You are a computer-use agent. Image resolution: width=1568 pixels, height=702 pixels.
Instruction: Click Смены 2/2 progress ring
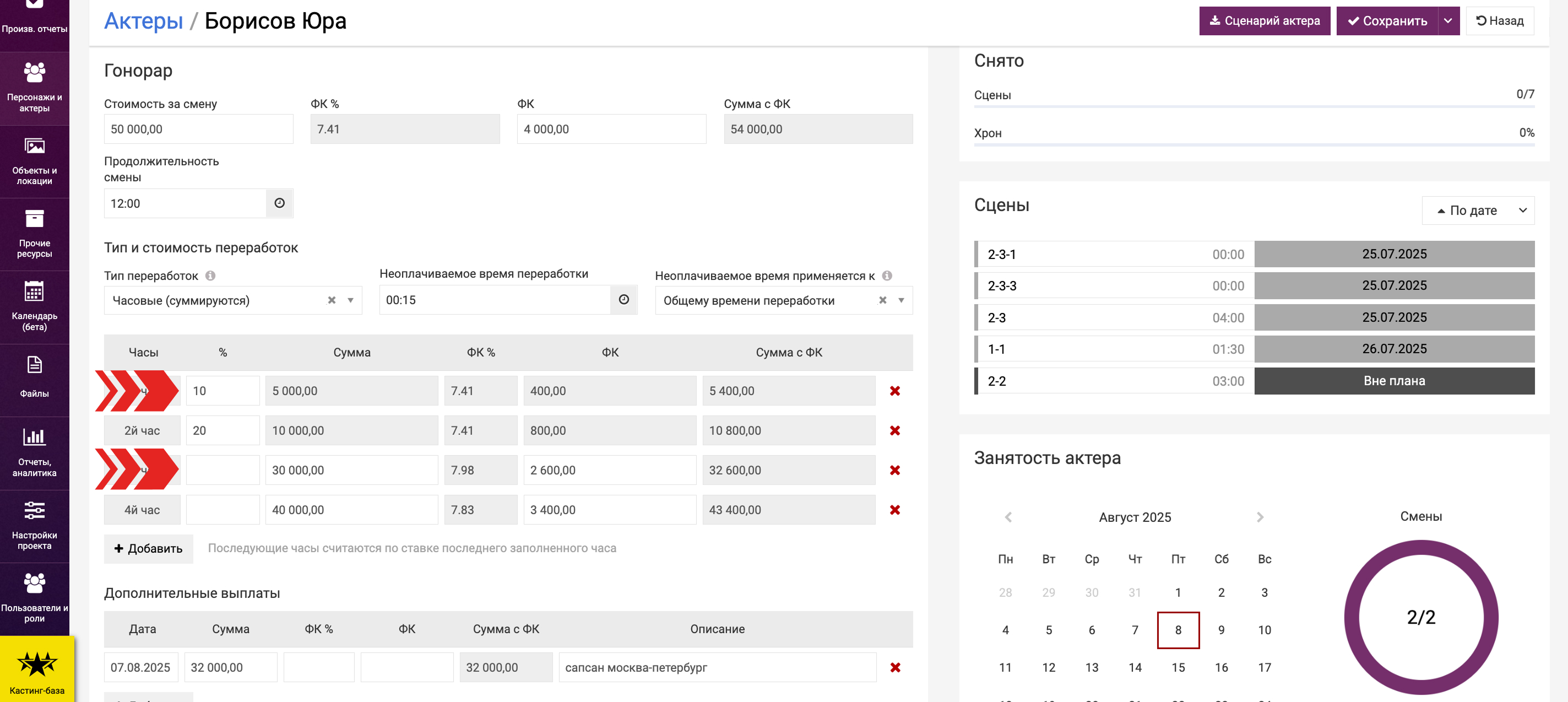[1421, 617]
